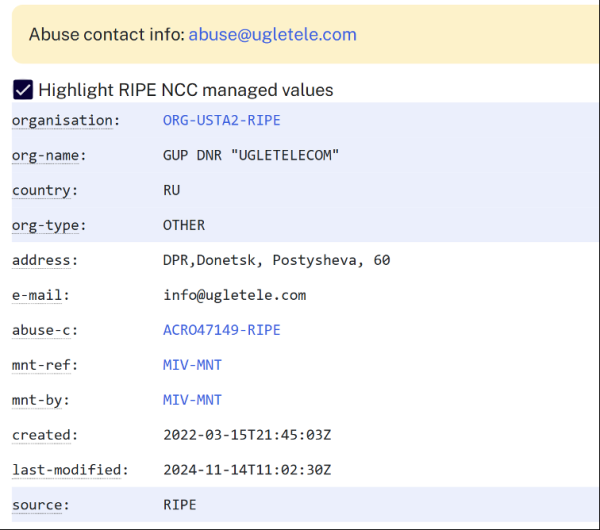Image resolution: width=600 pixels, height=530 pixels.
Task: Click the country: attribute label
Action: (x=45, y=190)
